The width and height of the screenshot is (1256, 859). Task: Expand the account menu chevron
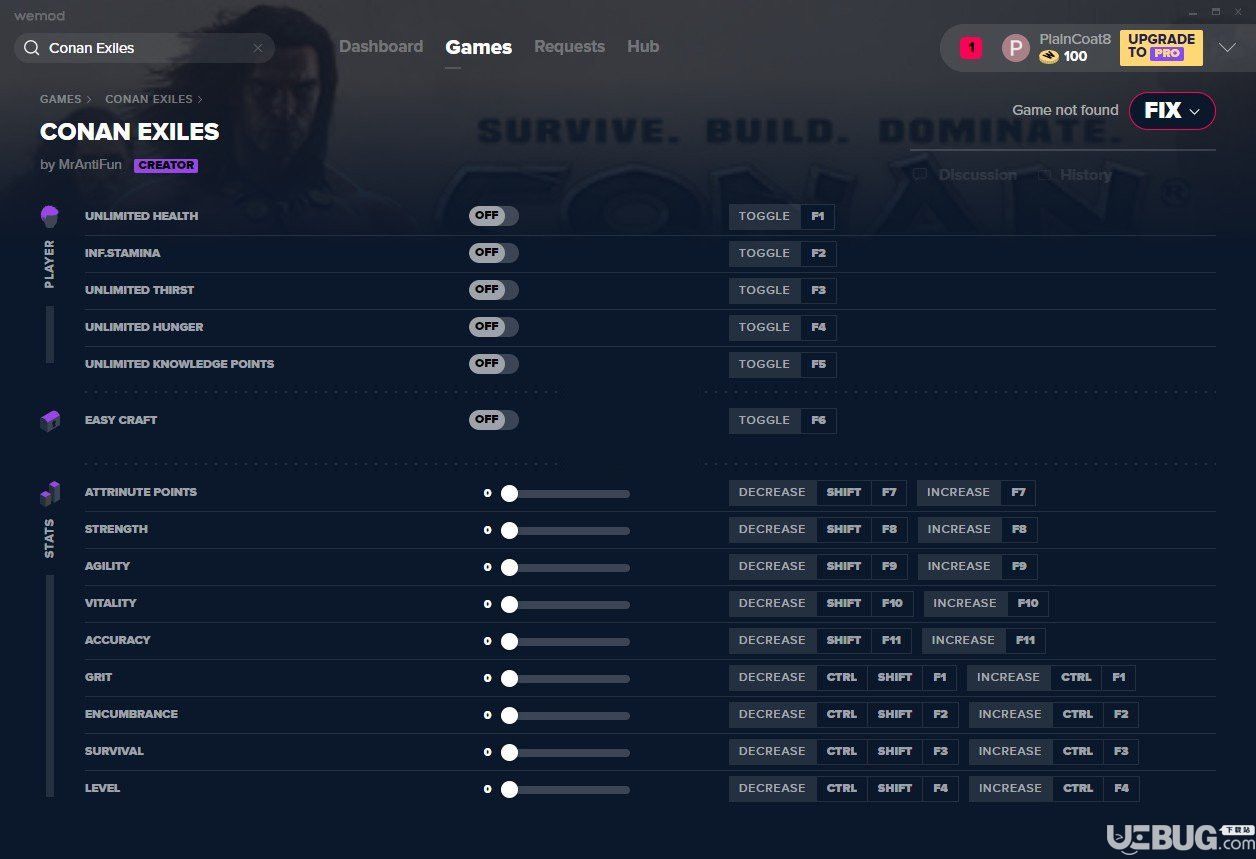tap(1228, 48)
